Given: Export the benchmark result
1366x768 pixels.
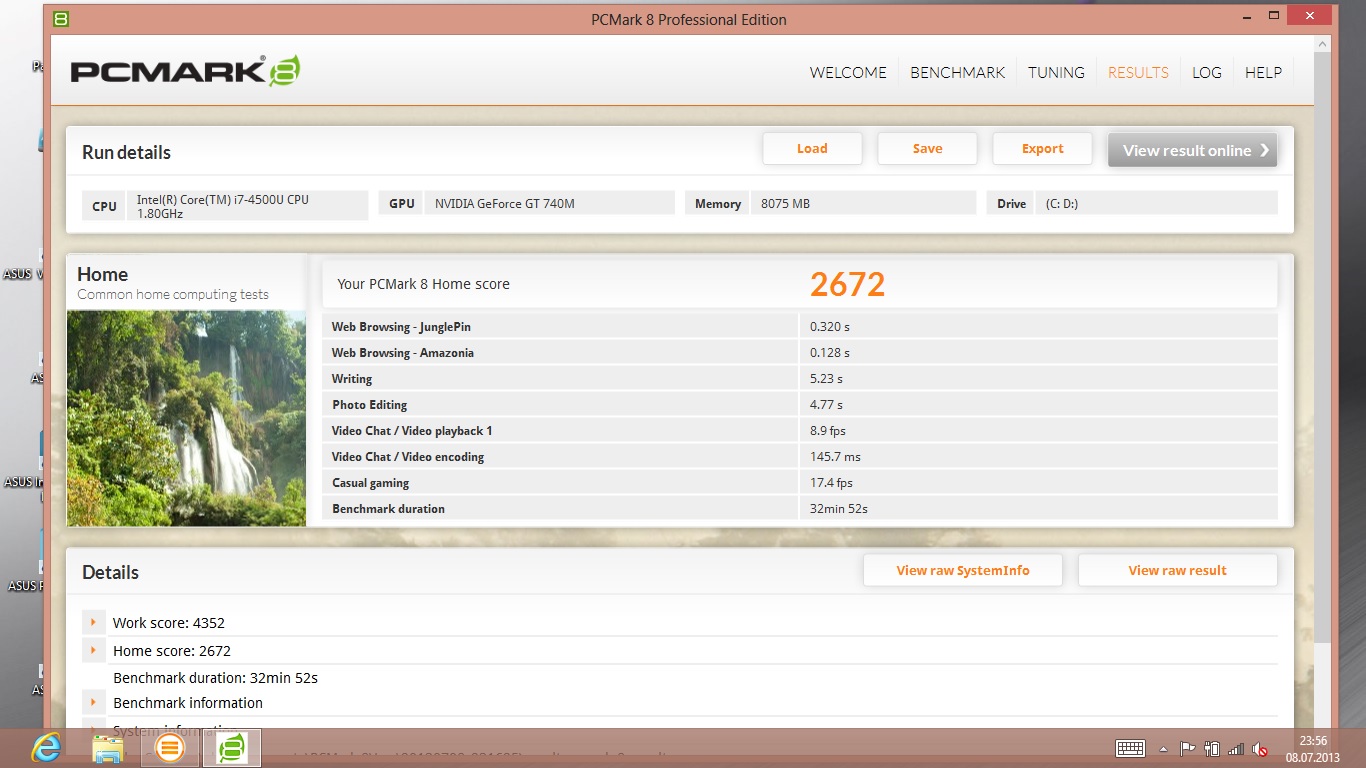Looking at the screenshot, I should click(x=1042, y=148).
